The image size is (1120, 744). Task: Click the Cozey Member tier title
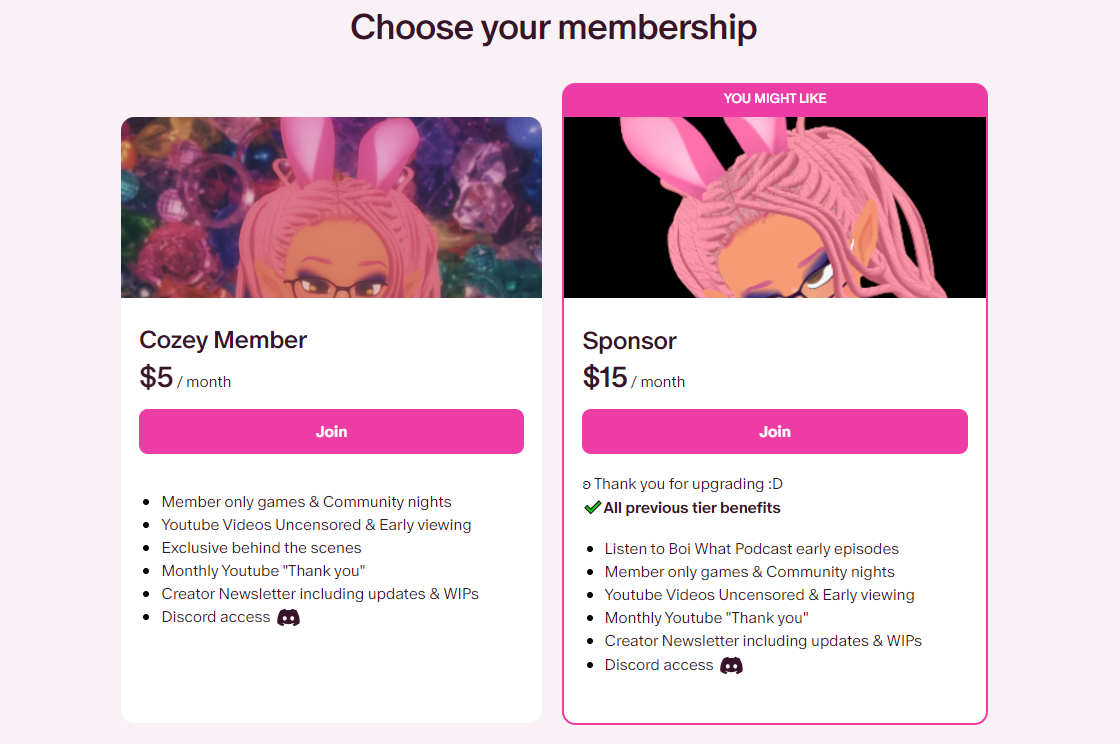tap(223, 340)
